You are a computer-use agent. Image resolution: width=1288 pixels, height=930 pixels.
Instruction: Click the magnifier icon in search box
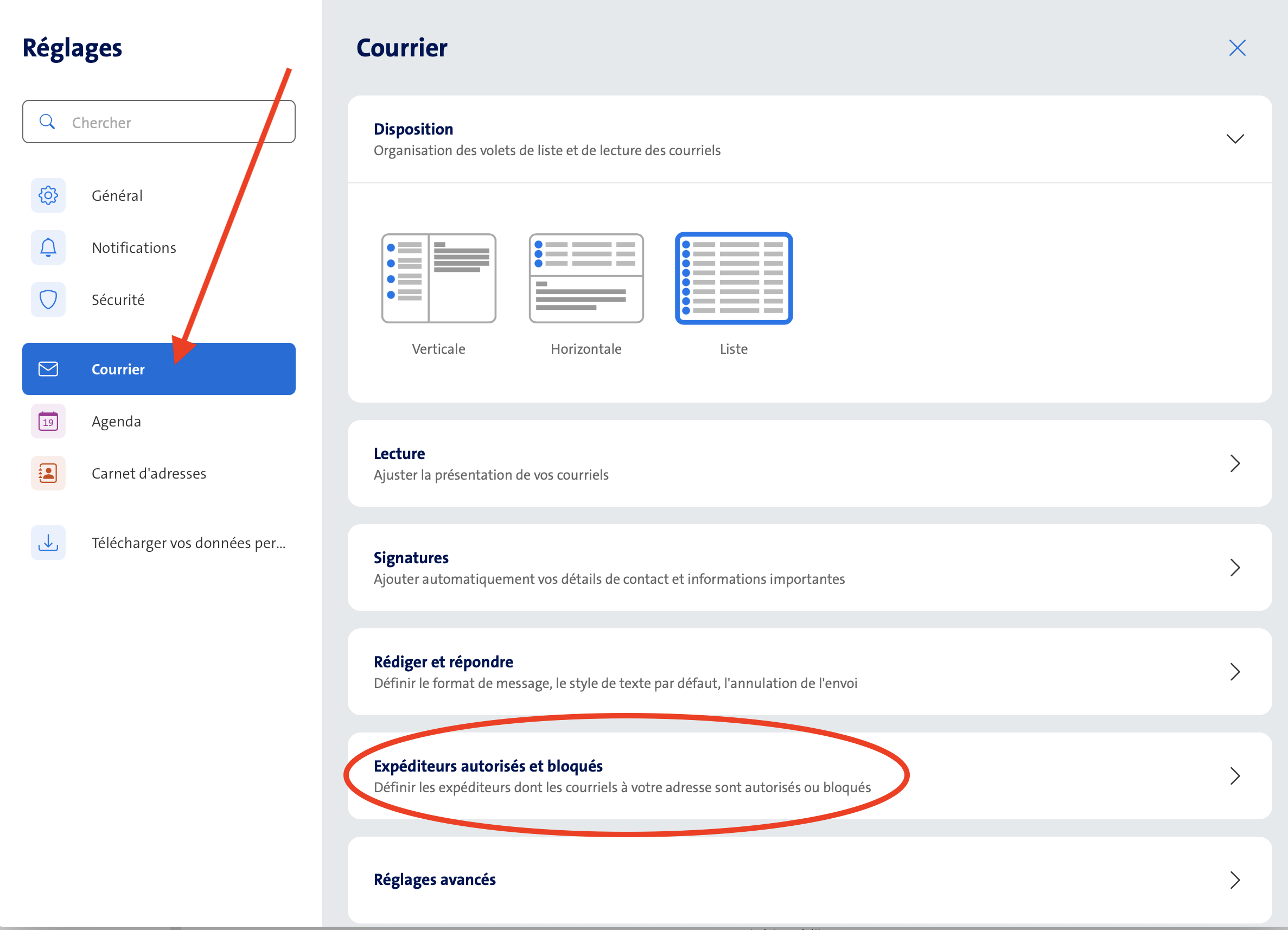(47, 122)
